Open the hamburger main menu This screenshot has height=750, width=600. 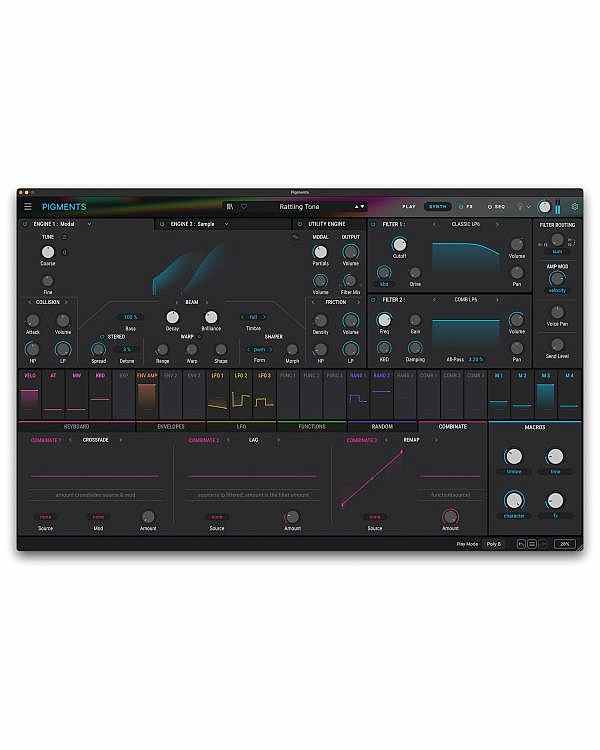pyautogui.click(x=28, y=207)
